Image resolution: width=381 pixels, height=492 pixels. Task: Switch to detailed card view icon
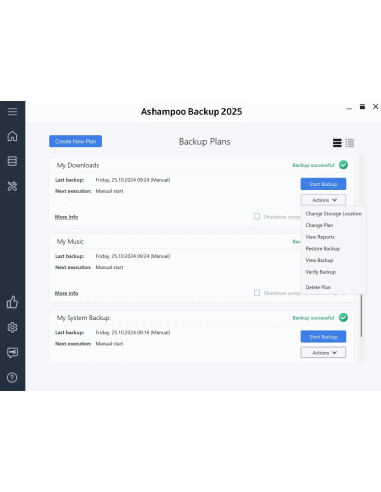click(337, 143)
